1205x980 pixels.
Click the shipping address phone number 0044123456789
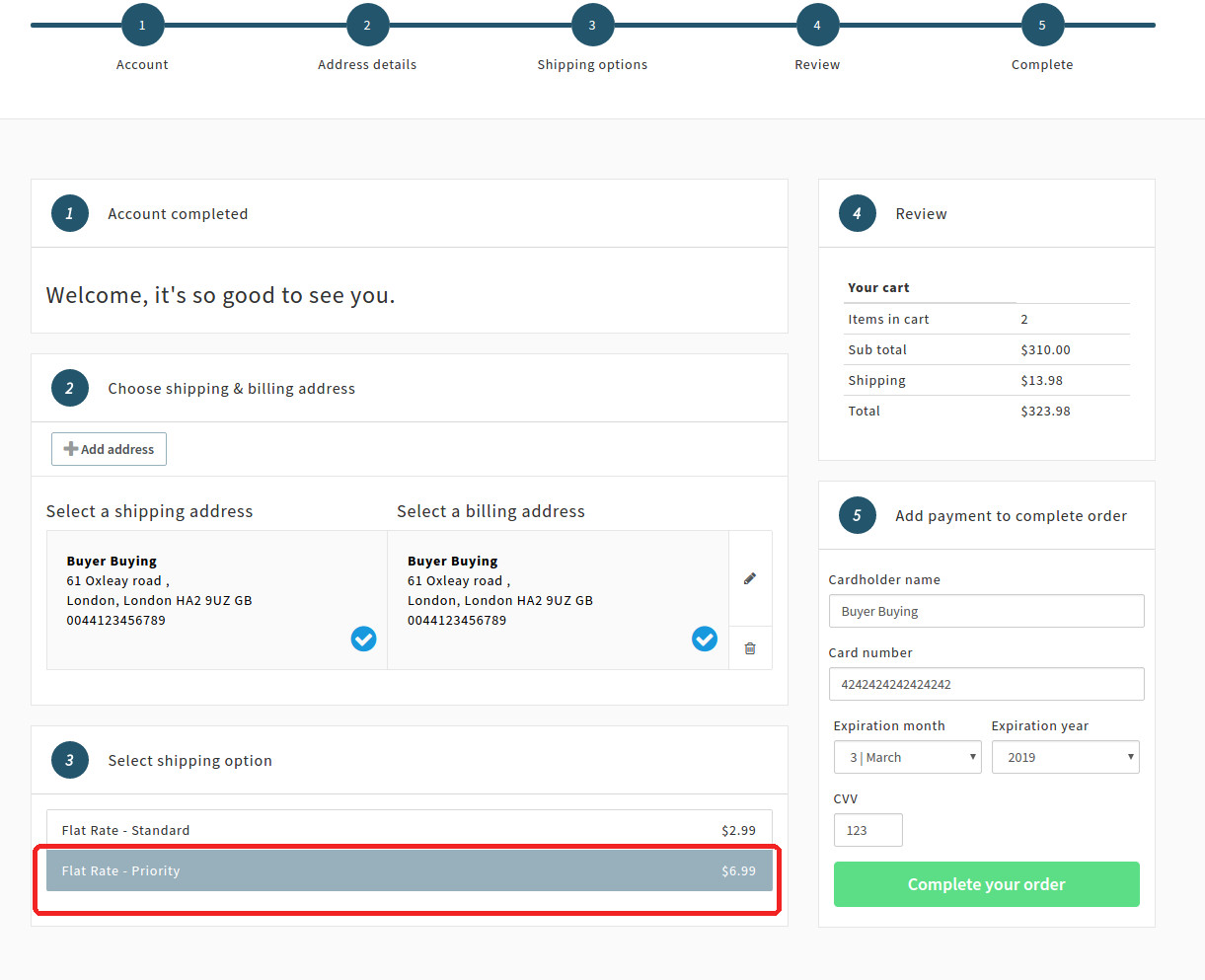coord(116,621)
